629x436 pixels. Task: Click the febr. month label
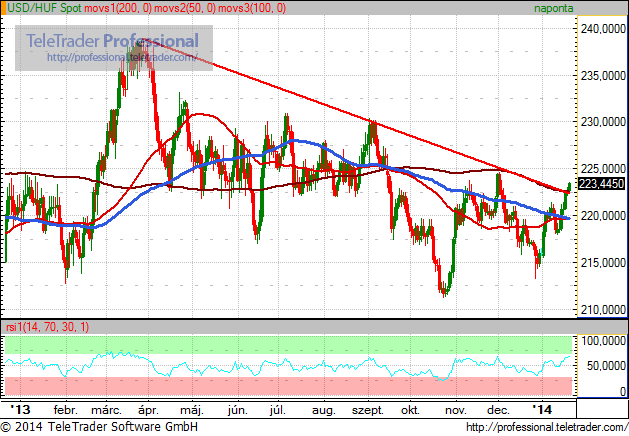(65, 410)
